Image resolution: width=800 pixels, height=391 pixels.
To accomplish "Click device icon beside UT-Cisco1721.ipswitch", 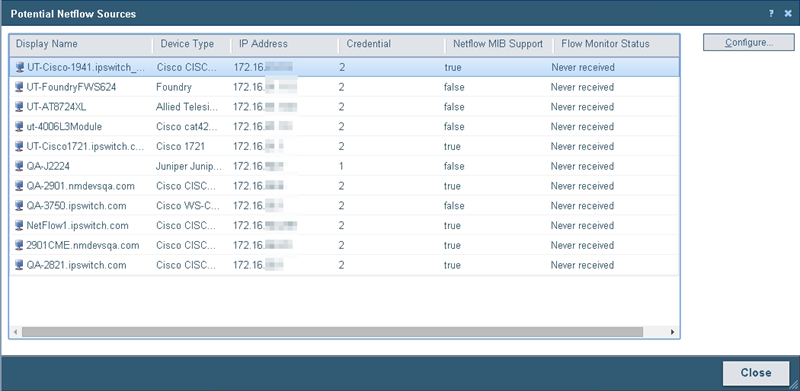I will [x=19, y=146].
